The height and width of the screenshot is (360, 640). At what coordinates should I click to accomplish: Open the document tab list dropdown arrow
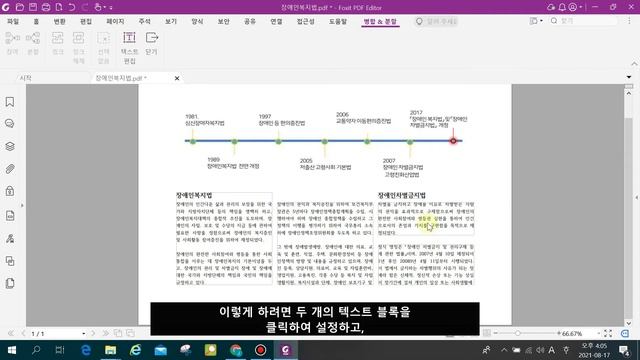point(629,77)
